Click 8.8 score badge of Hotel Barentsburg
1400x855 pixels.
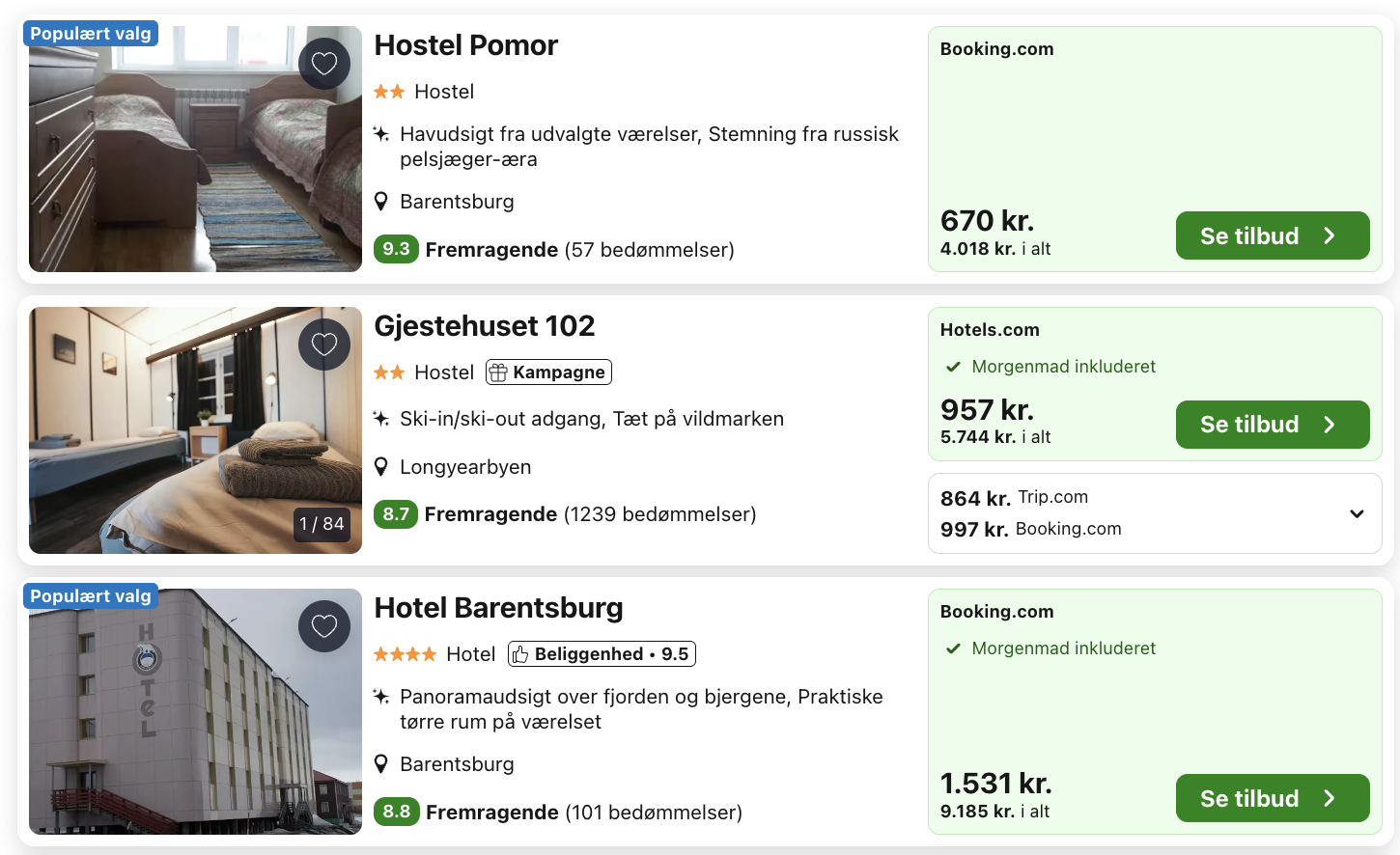click(x=396, y=812)
